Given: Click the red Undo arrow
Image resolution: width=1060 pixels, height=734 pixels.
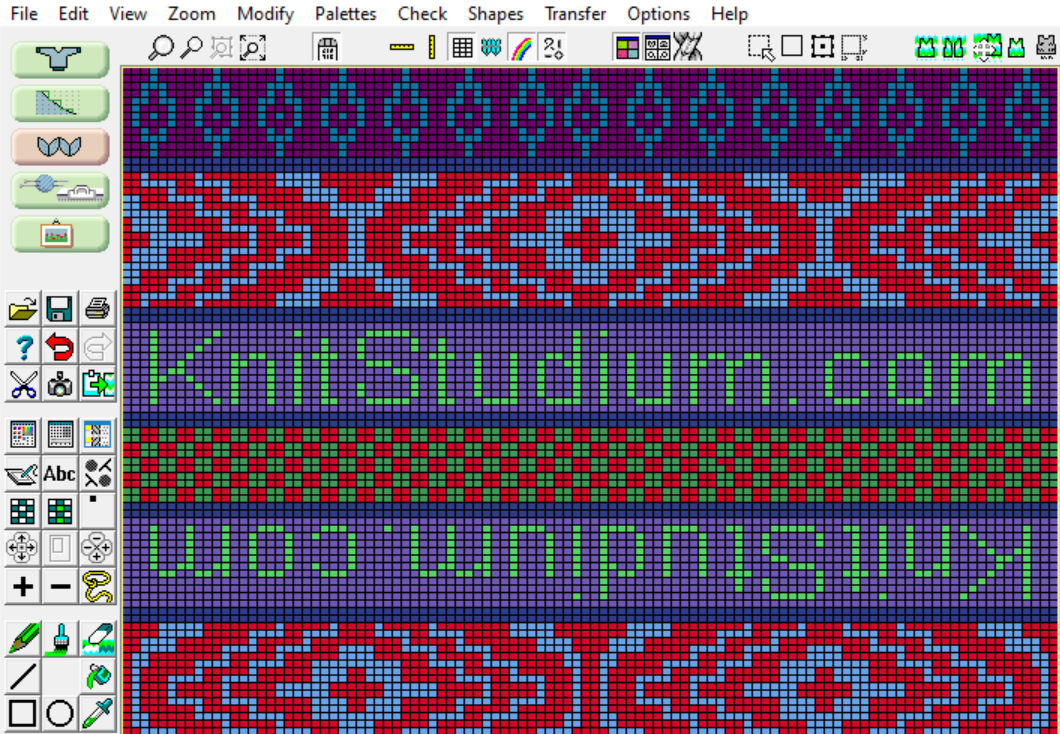Looking at the screenshot, I should coord(60,346).
